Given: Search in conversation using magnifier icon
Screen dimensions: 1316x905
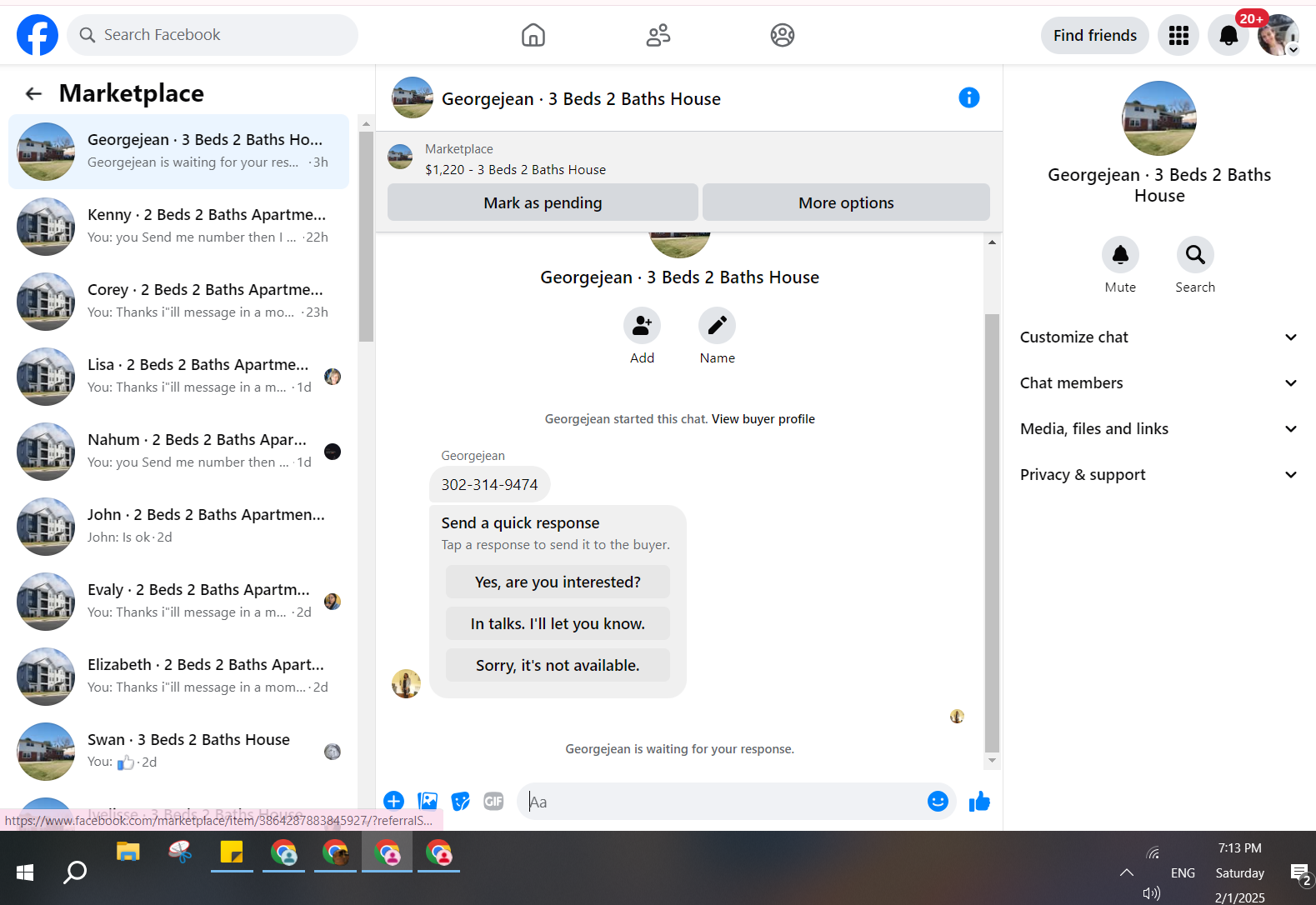Looking at the screenshot, I should tap(1195, 255).
